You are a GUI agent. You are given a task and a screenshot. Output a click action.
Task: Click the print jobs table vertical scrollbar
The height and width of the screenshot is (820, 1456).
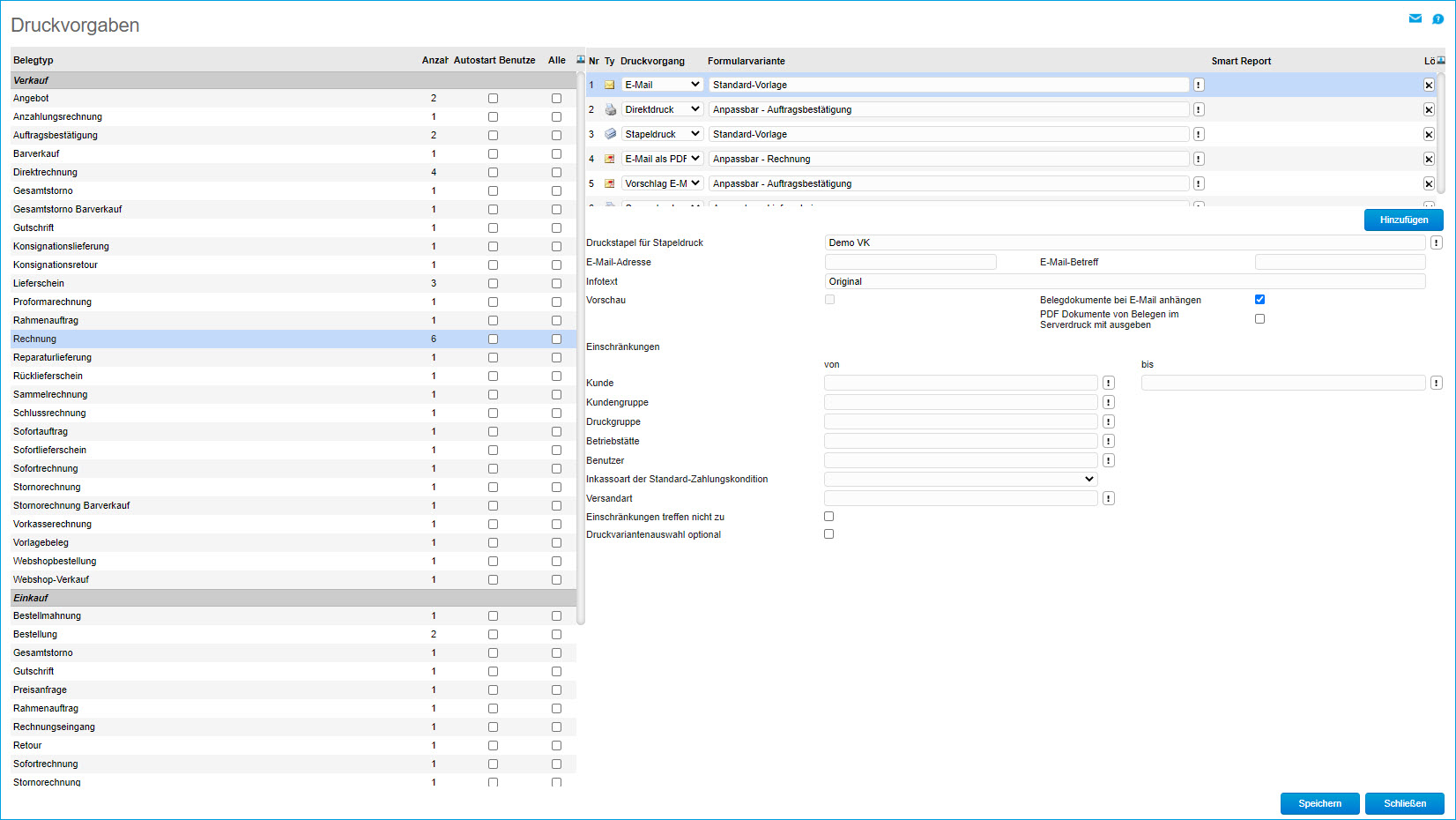pyautogui.click(x=1441, y=132)
